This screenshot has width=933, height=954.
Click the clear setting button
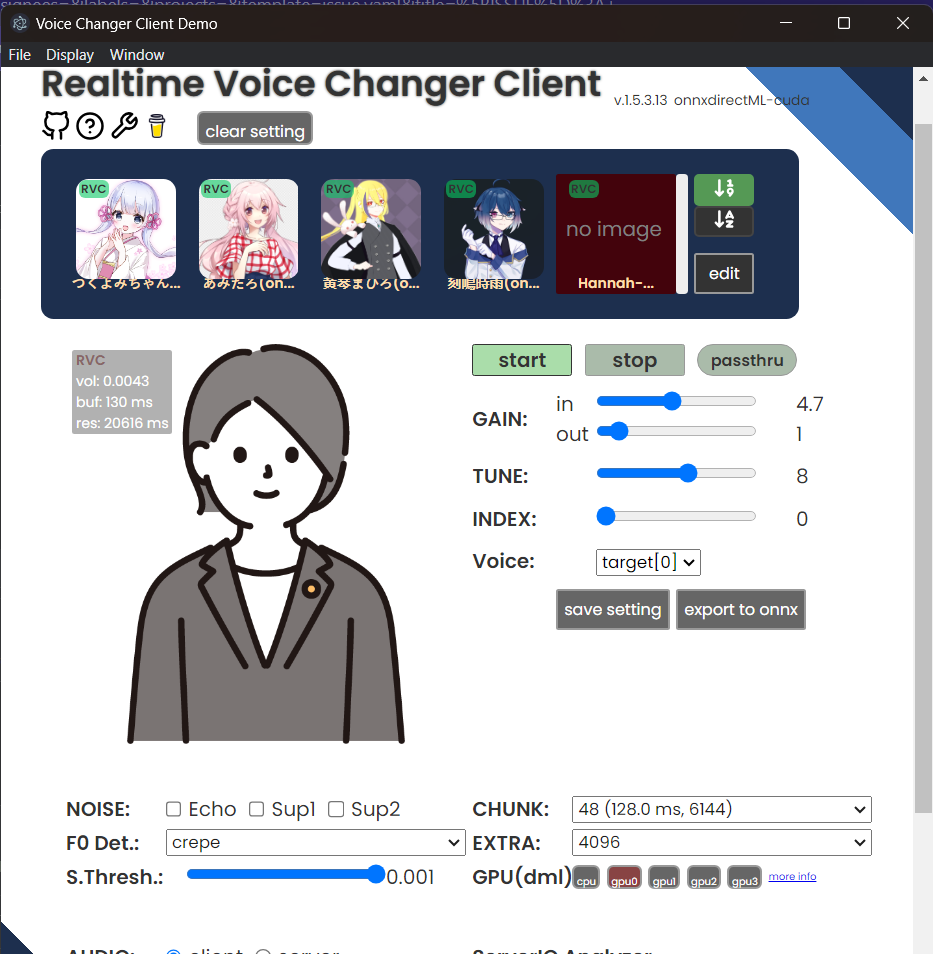[x=254, y=128]
